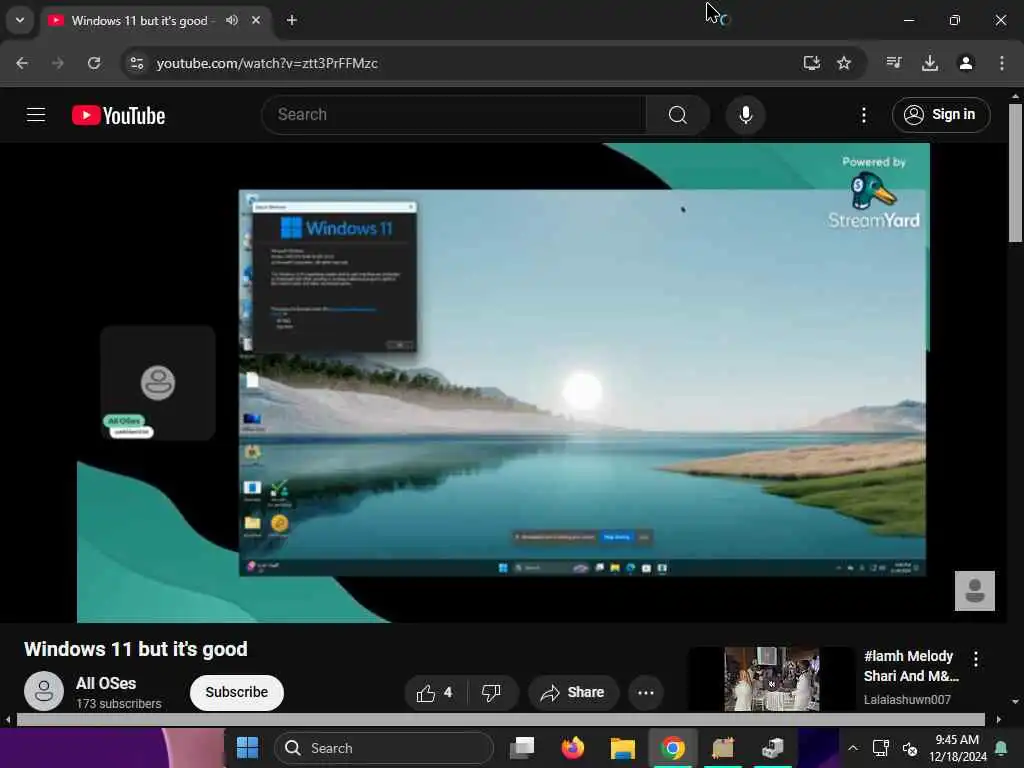Sign in to YouTube
Viewport: 1024px width, 768px height.
coord(940,115)
